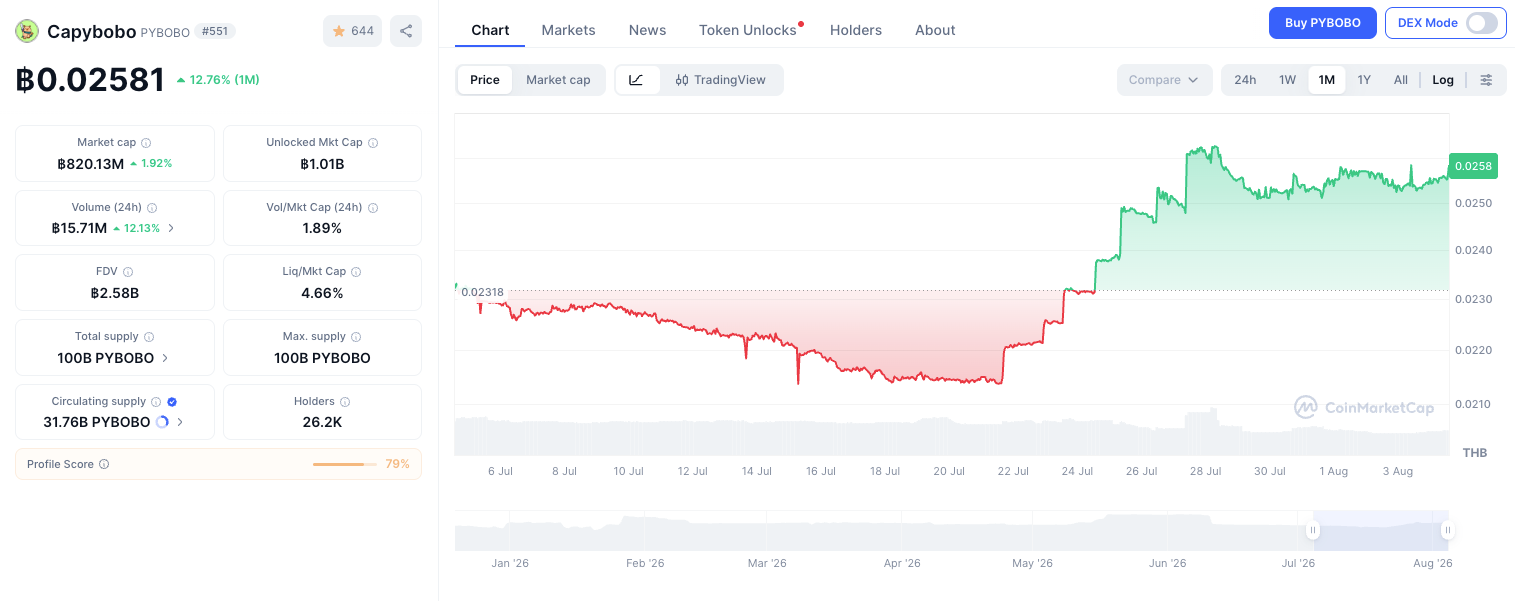Select 1M time range
This screenshot has height=601, width=1515.
[1326, 80]
